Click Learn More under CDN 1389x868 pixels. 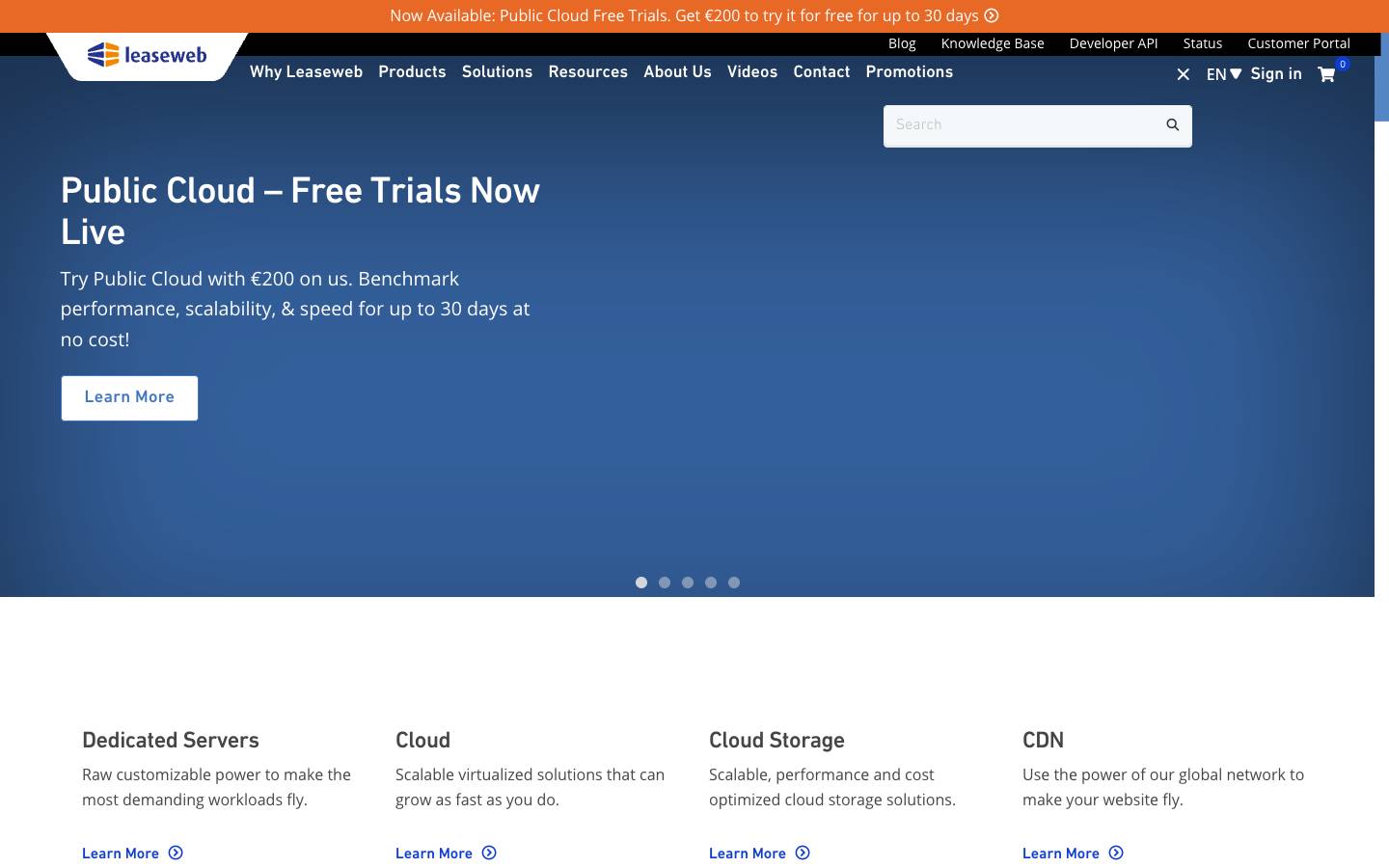coord(1061,854)
